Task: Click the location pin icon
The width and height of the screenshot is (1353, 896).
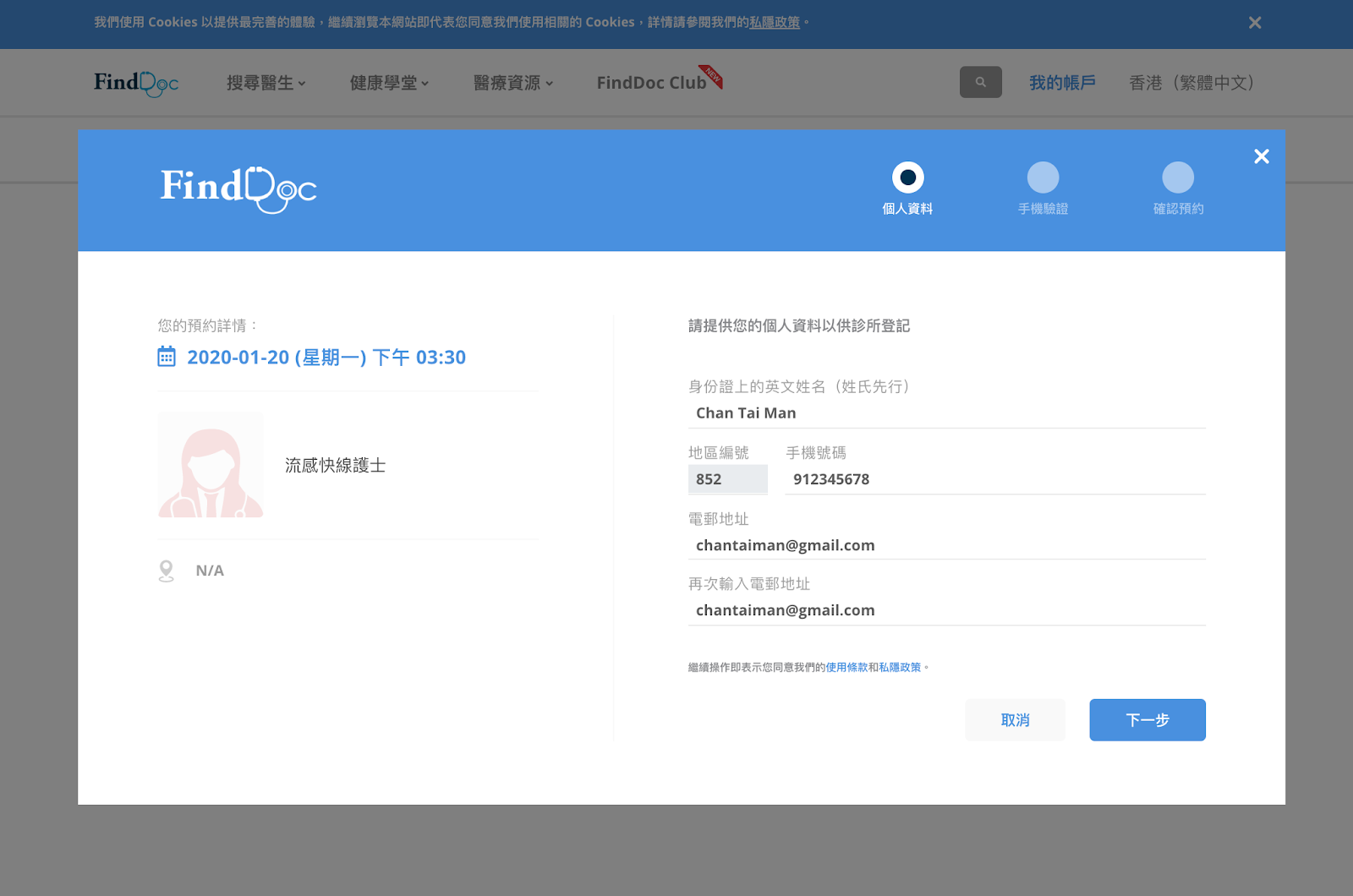Action: (167, 571)
